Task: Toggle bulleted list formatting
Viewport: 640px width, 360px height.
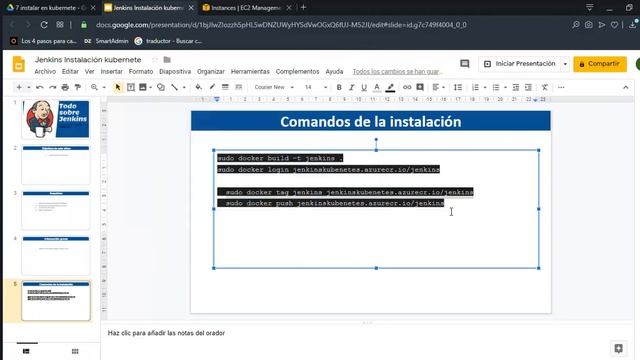Action: [496, 87]
